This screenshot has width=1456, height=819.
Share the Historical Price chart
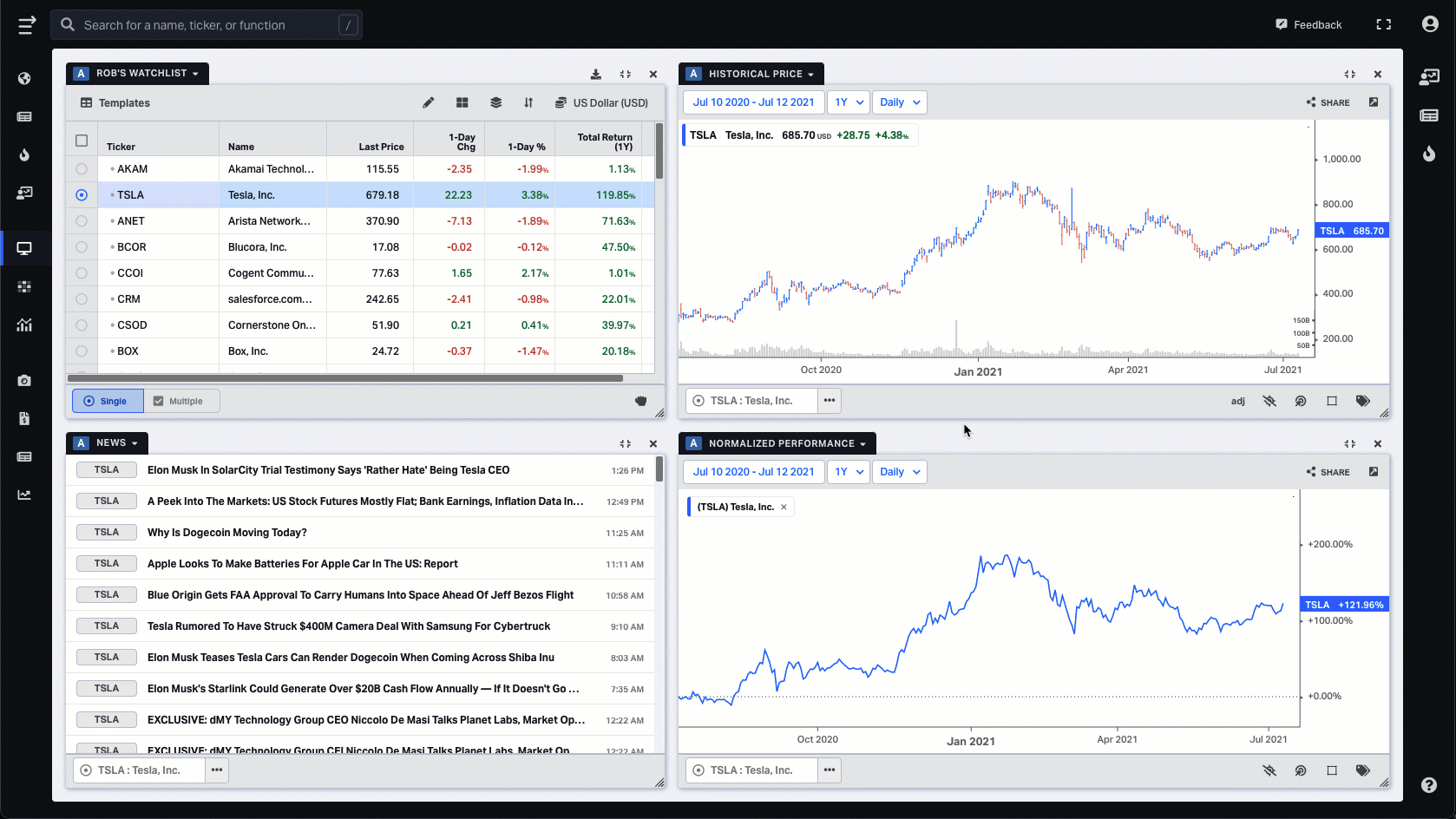pyautogui.click(x=1328, y=102)
